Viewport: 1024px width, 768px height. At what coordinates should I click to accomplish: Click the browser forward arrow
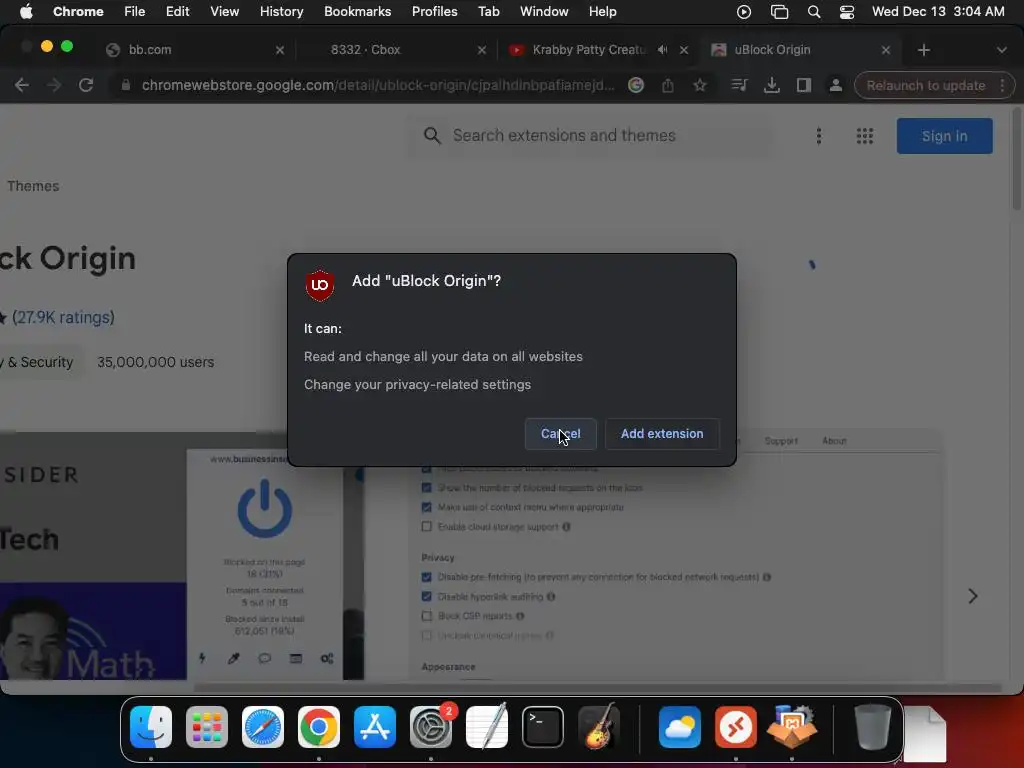[54, 85]
